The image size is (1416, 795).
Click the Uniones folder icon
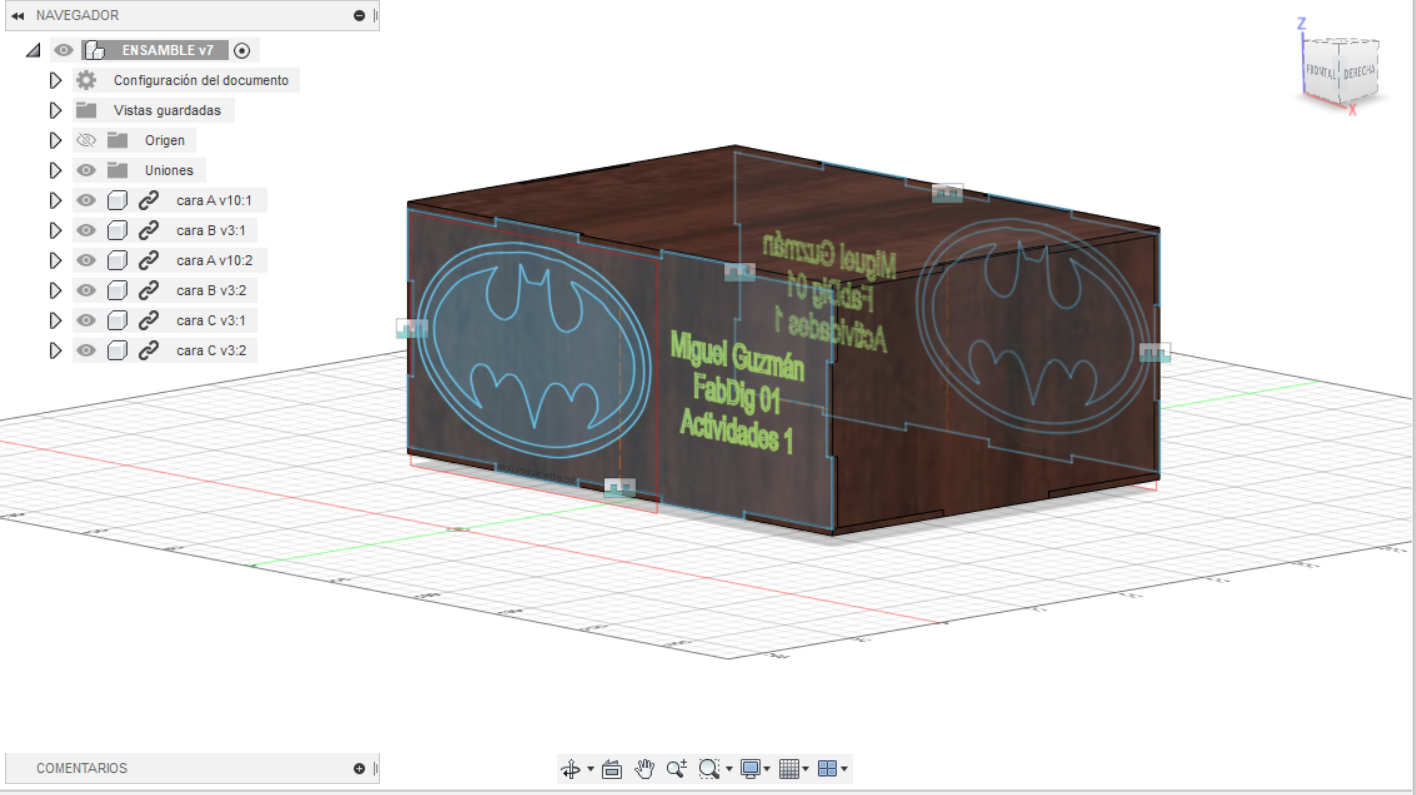coord(118,170)
